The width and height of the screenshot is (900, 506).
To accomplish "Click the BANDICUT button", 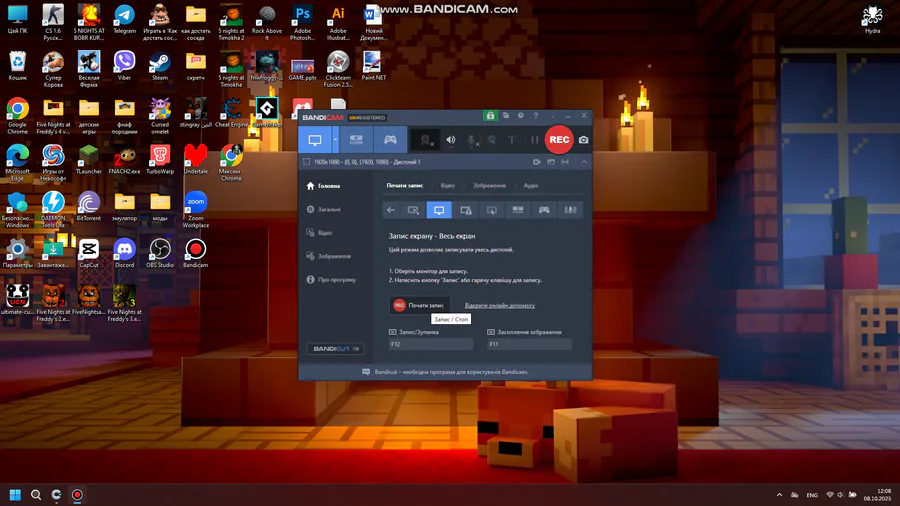I will (335, 348).
